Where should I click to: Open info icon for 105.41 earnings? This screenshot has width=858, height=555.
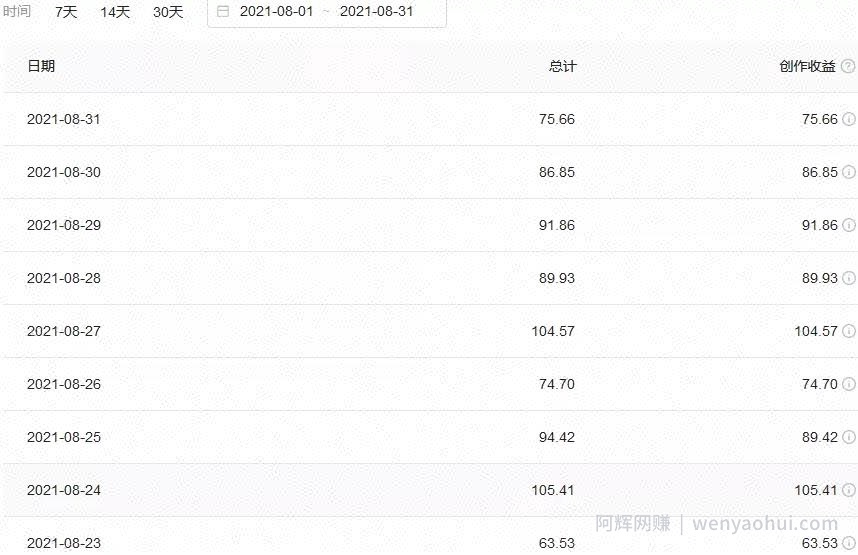(x=849, y=490)
